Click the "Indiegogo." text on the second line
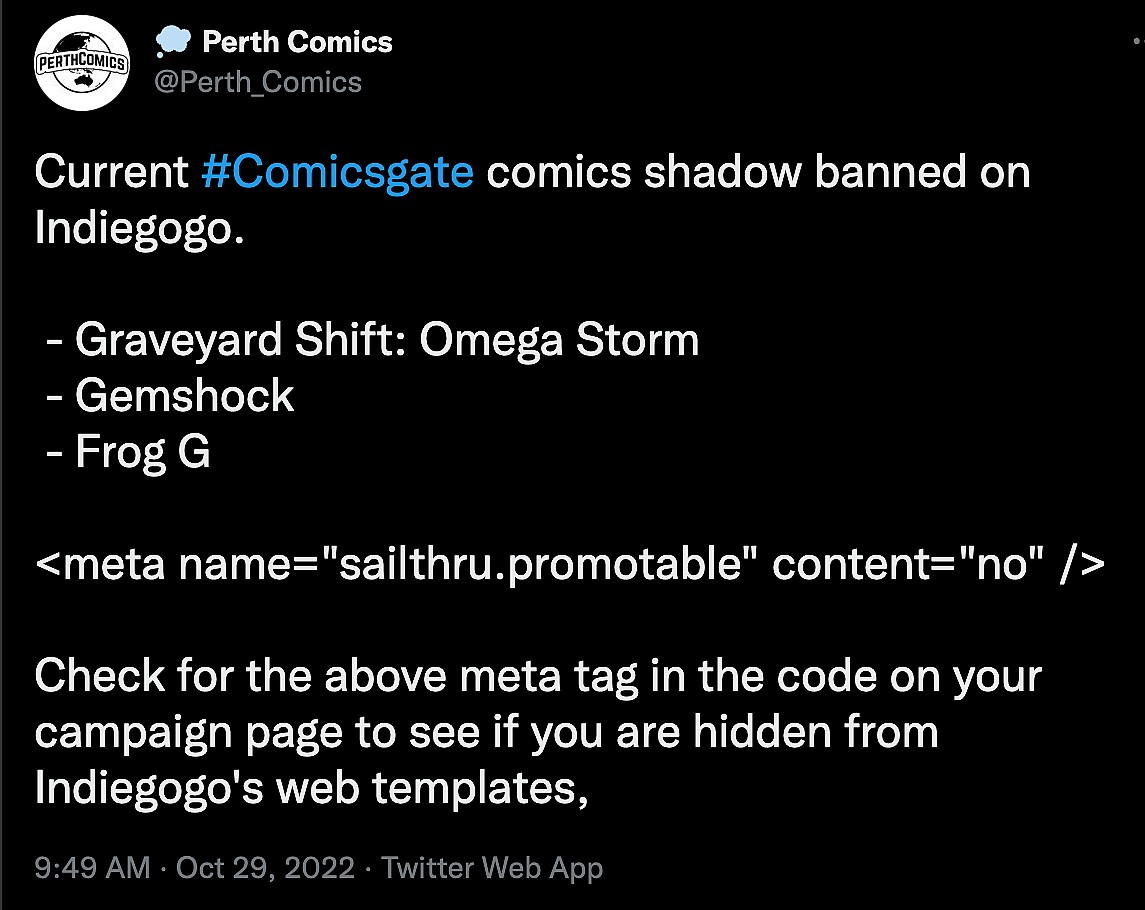This screenshot has width=1145, height=910. tap(139, 229)
